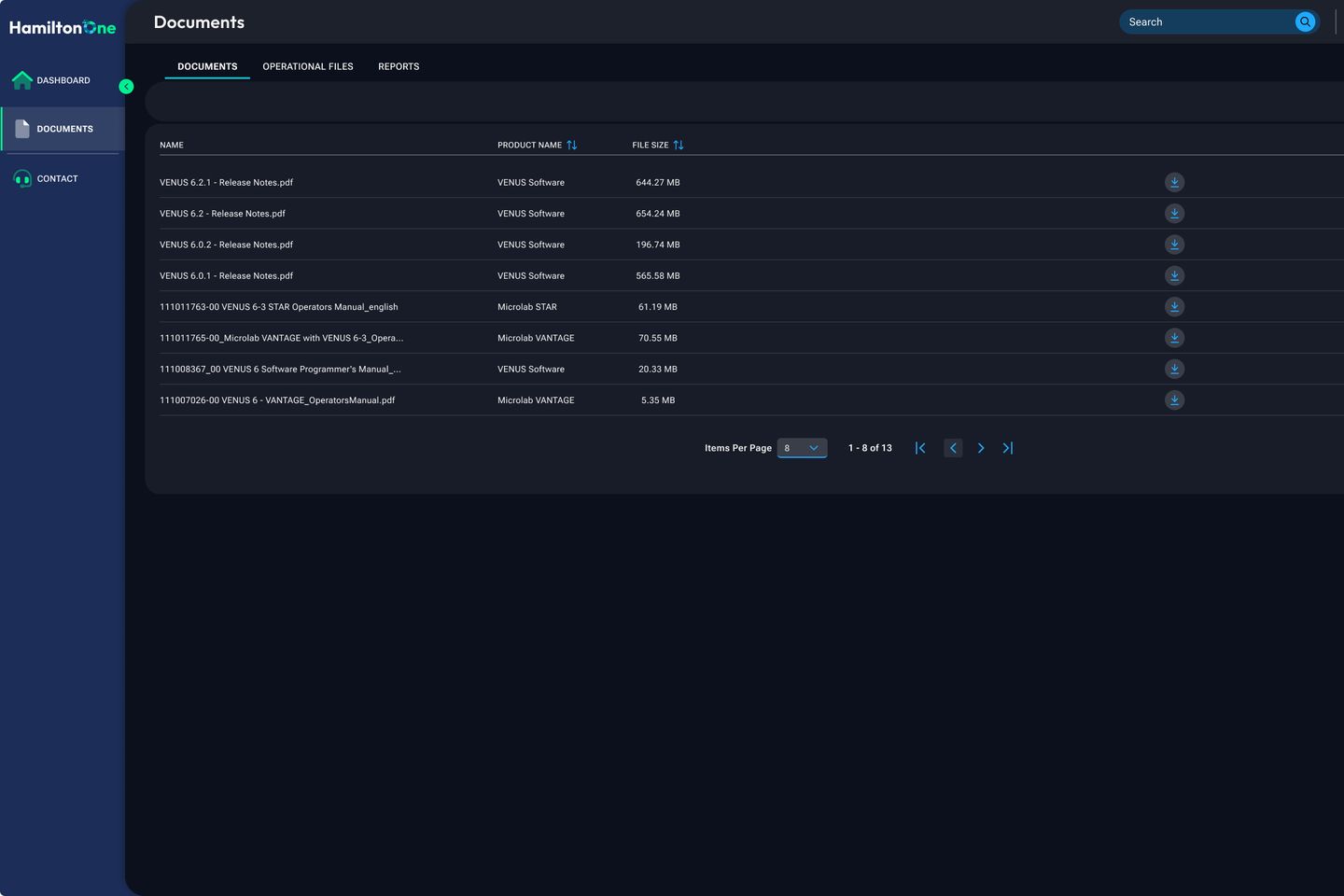Click 565.58 MB file size

tap(658, 275)
